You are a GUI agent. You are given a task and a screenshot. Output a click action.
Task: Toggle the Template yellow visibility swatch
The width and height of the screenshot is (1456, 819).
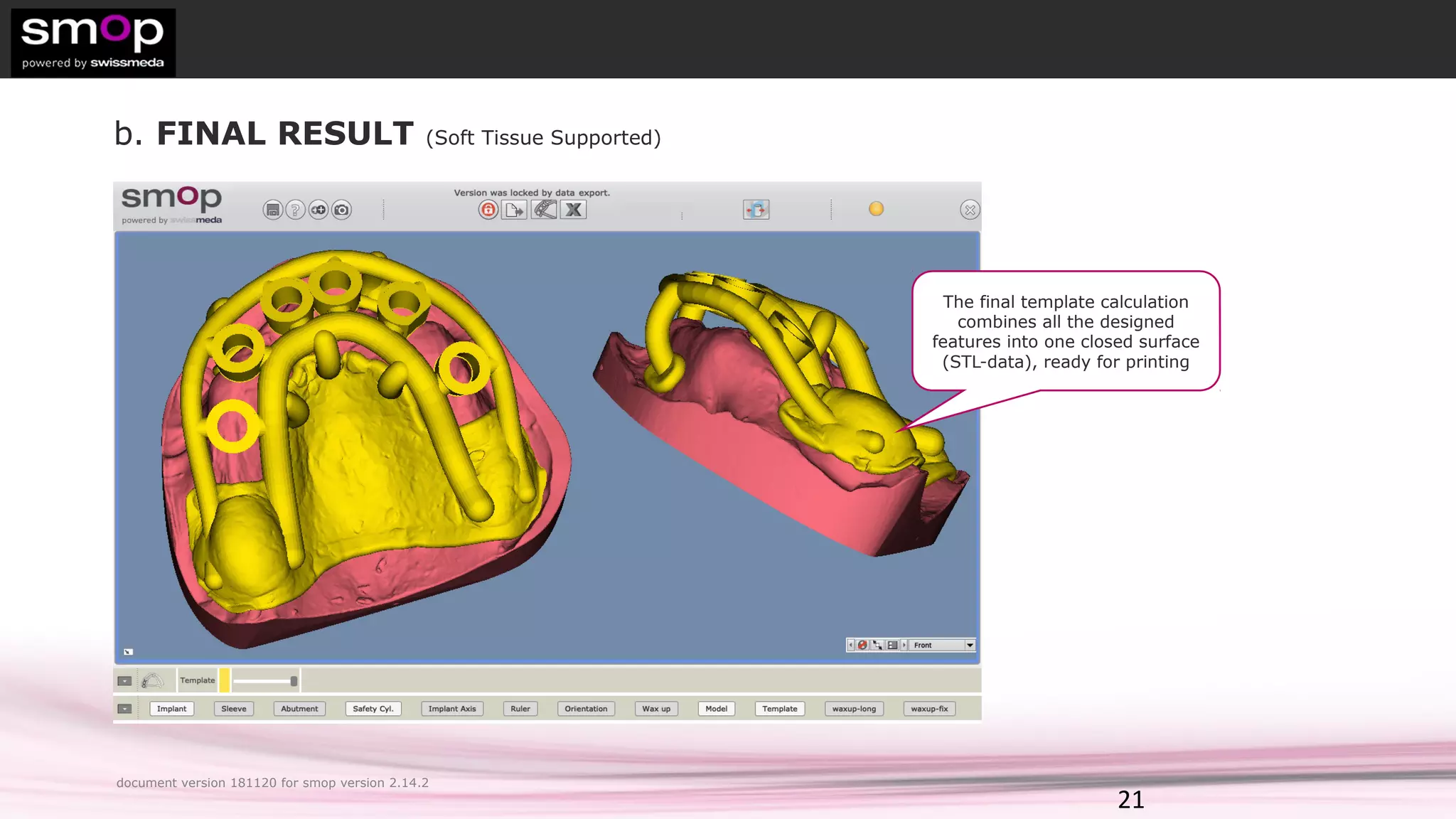point(224,680)
